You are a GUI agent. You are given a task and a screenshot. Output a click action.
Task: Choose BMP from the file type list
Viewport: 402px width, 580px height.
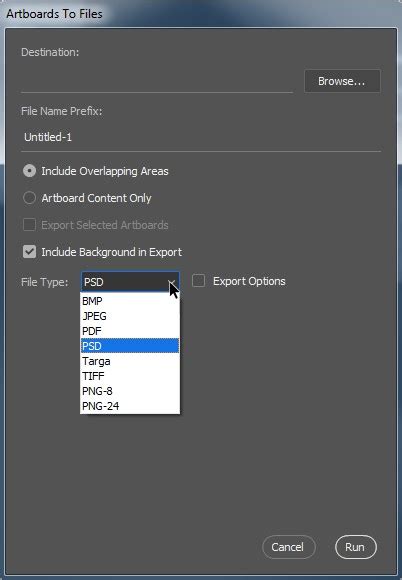click(x=130, y=301)
